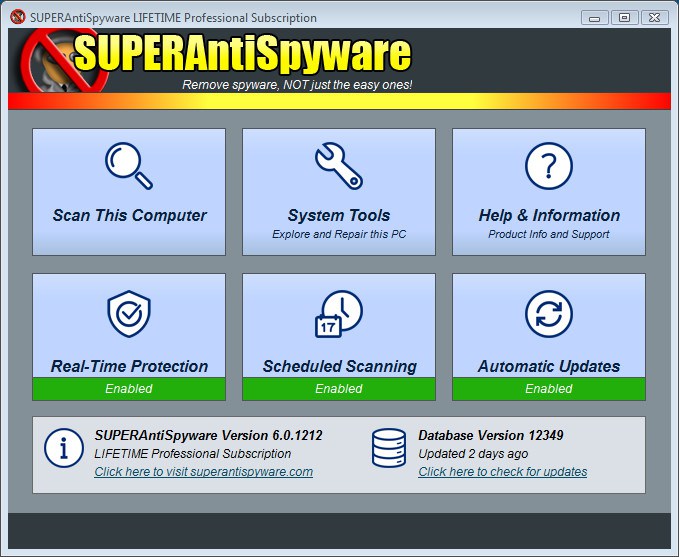Open Scan This Computer label
The image size is (679, 557).
click(129, 215)
